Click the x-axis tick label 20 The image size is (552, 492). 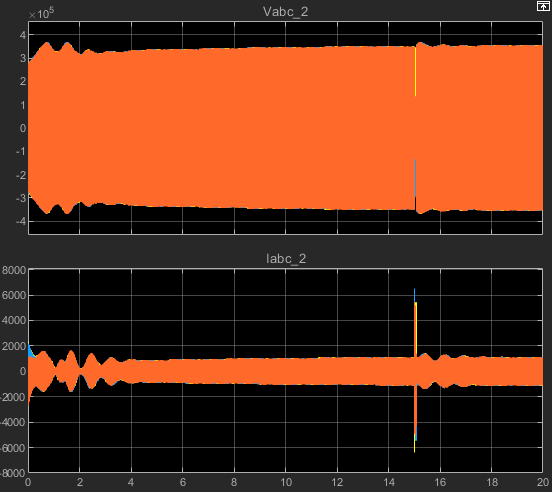tap(543, 482)
